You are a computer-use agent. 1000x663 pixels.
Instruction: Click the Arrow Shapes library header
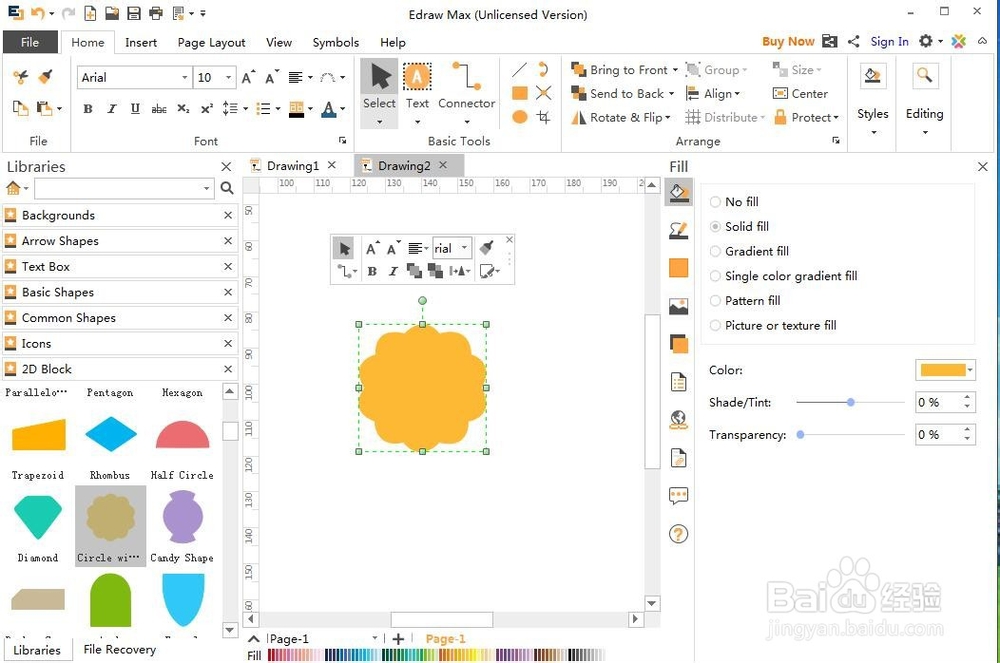click(120, 241)
